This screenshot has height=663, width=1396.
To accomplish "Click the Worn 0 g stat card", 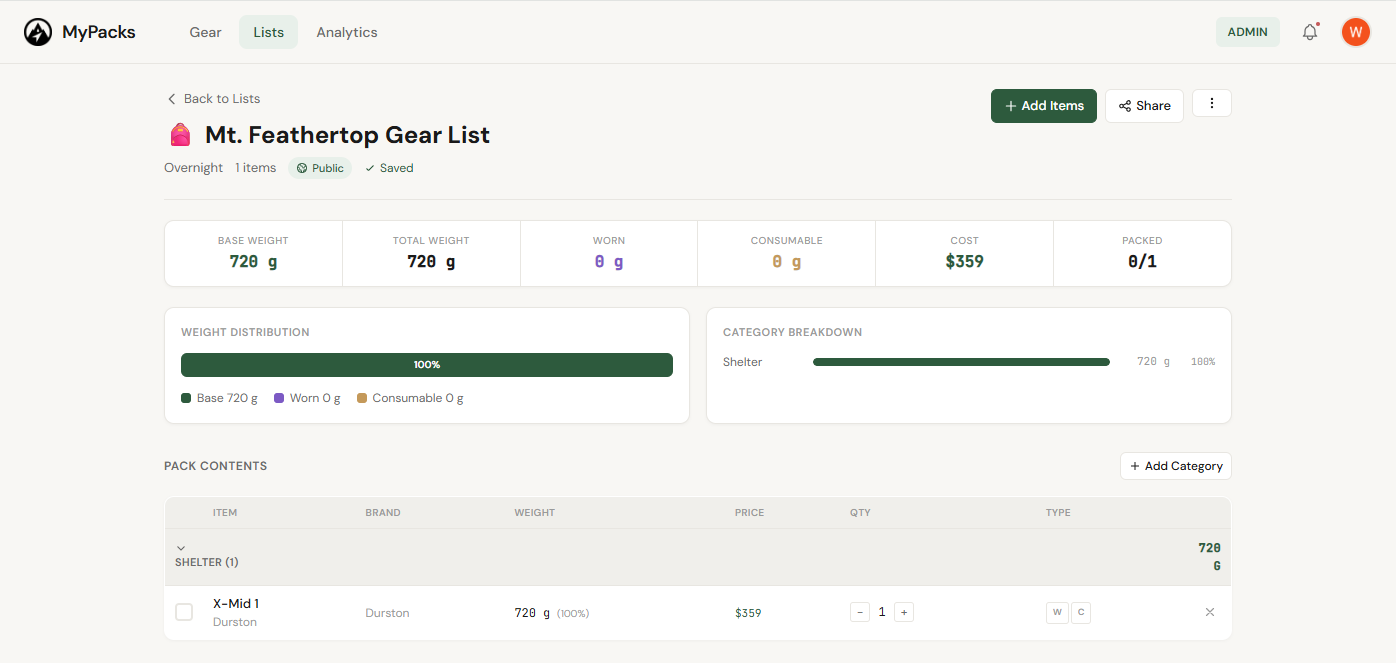I will coord(609,253).
